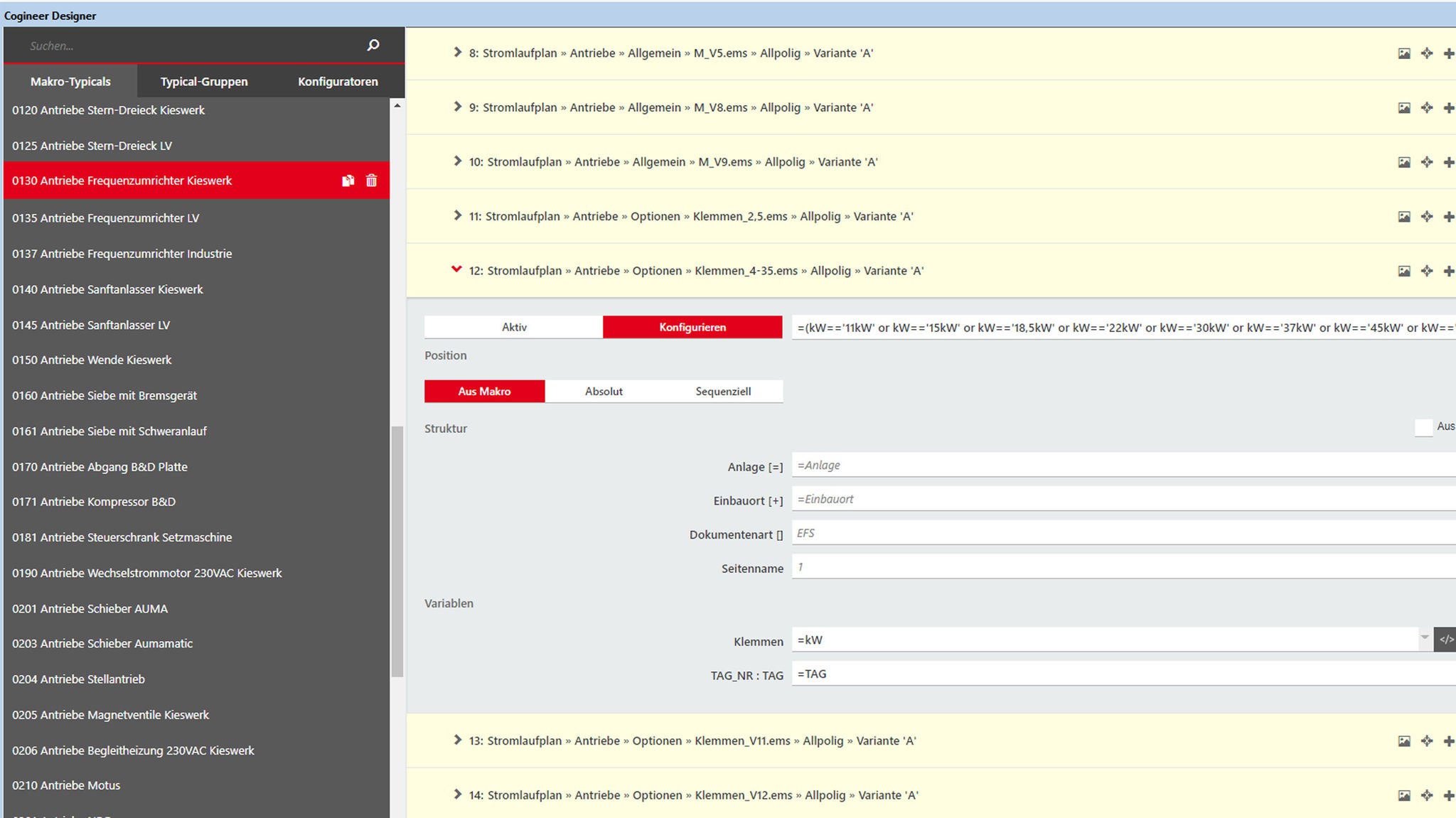Click the trash icon on the selected 0130 entry
Viewport: 1456px width, 818px height.
point(371,181)
